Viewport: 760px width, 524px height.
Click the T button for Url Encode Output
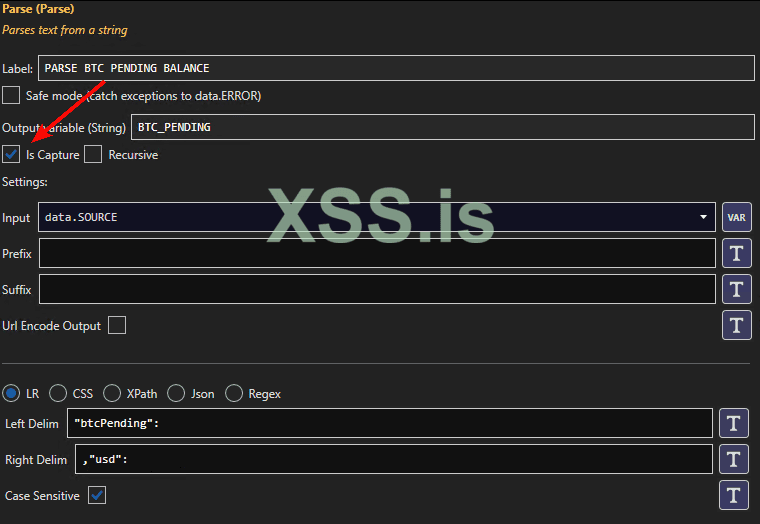coord(737,325)
